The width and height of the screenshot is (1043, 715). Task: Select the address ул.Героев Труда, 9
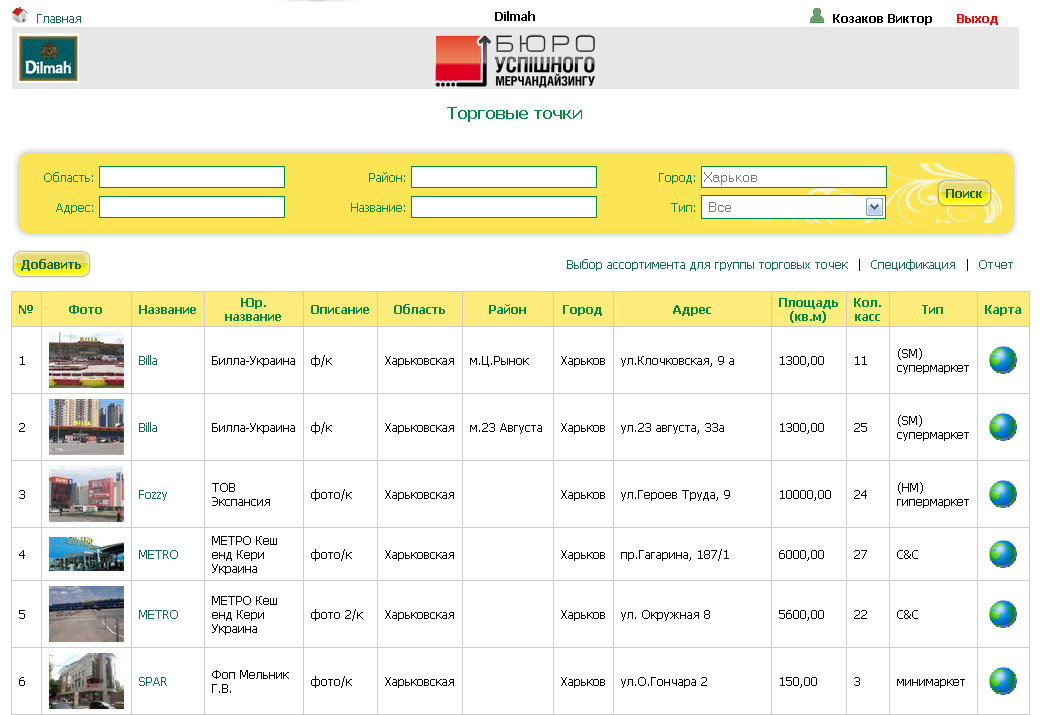(675, 495)
